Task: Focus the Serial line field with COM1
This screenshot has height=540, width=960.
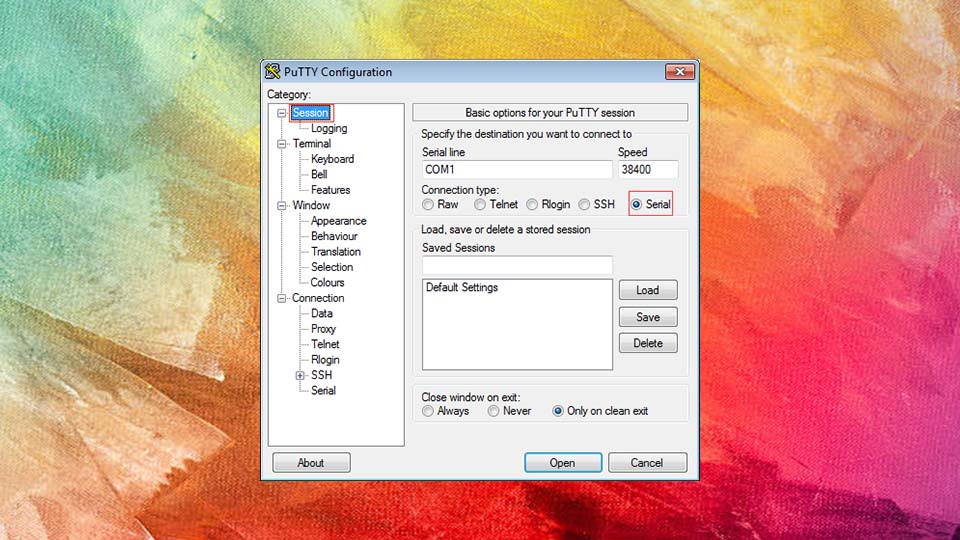Action: [517, 170]
